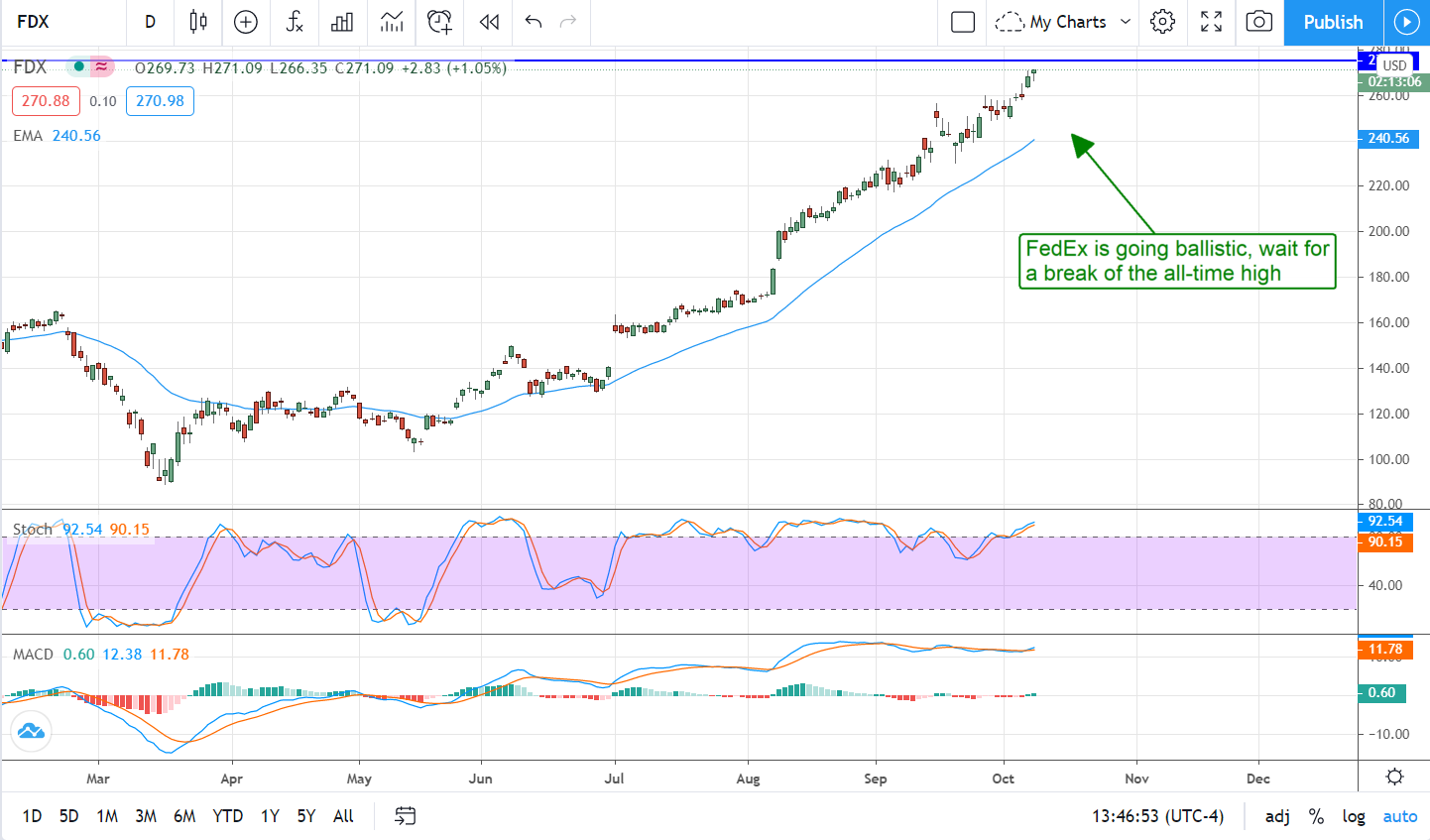Screen dimensions: 1430x840
Task: Toggle the auto scale option
Action: [1399, 816]
